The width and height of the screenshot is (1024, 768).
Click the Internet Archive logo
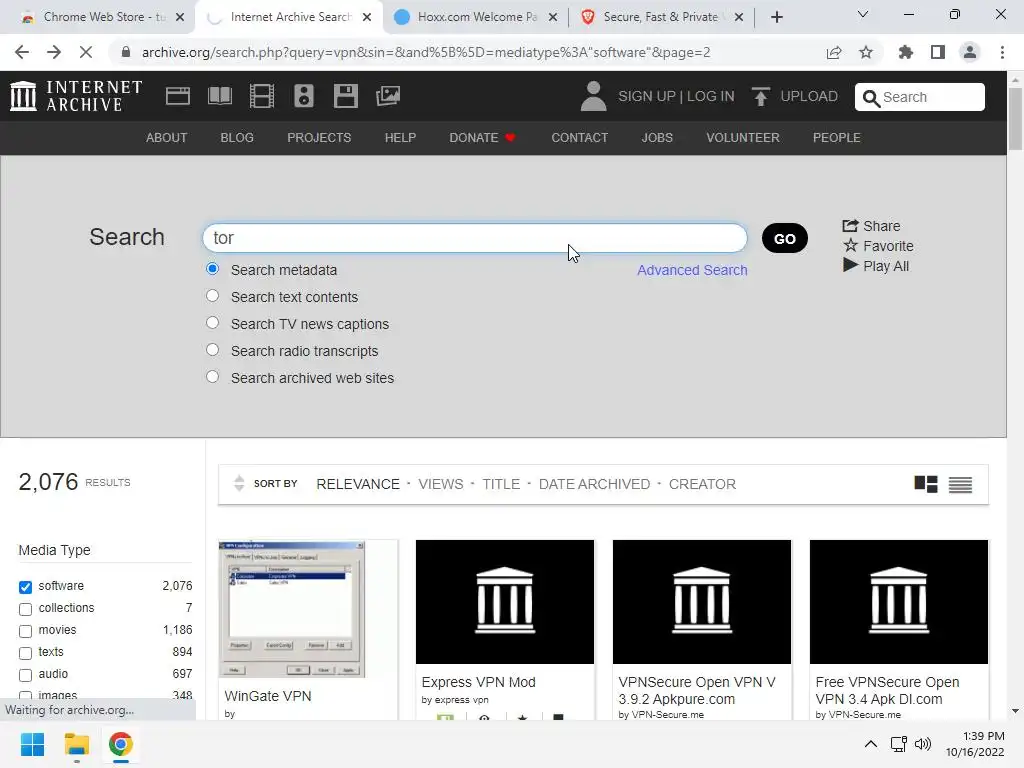[x=76, y=96]
